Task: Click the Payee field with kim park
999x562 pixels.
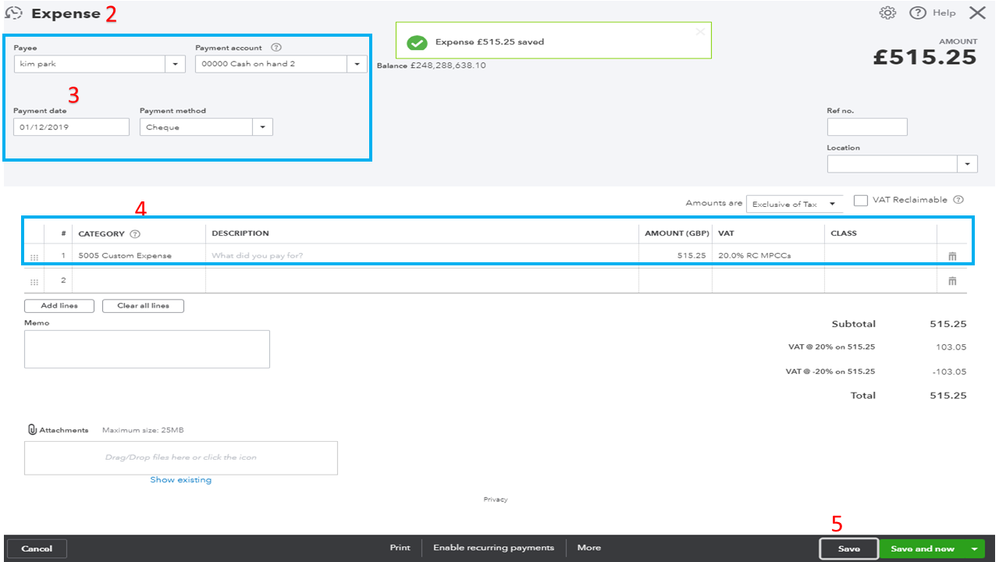Action: click(x=89, y=64)
